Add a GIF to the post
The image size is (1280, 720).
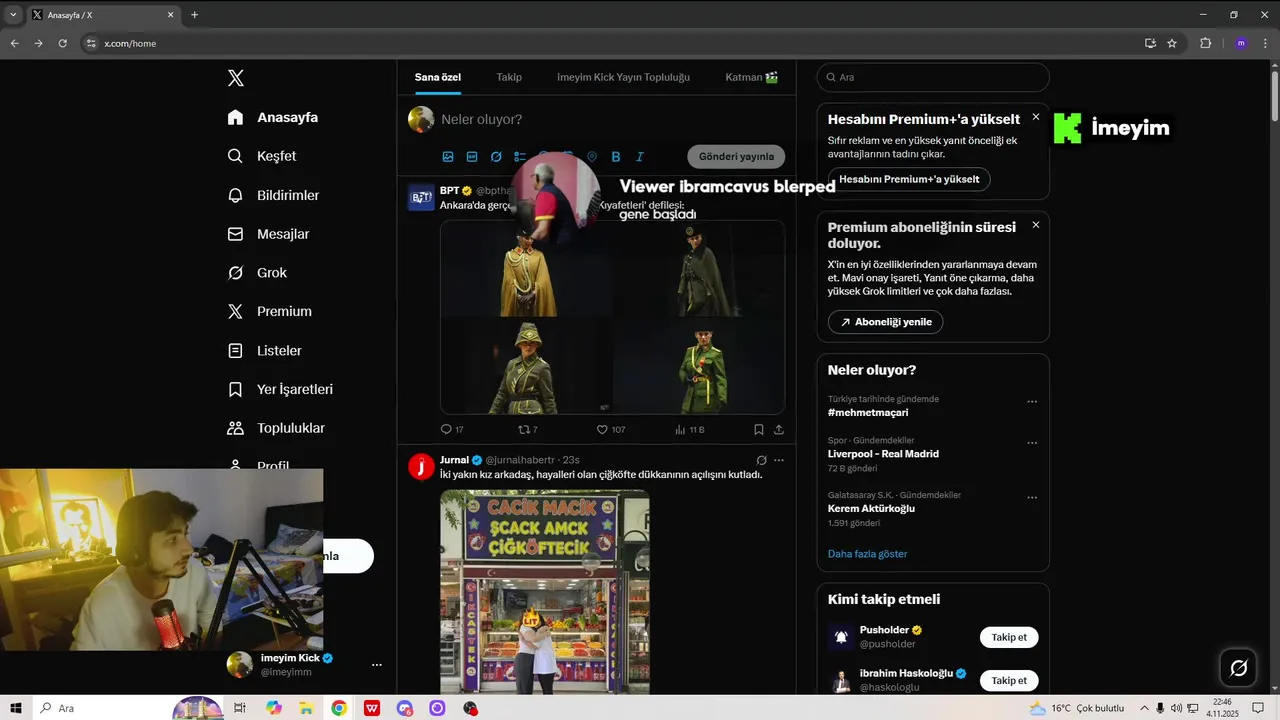[472, 157]
